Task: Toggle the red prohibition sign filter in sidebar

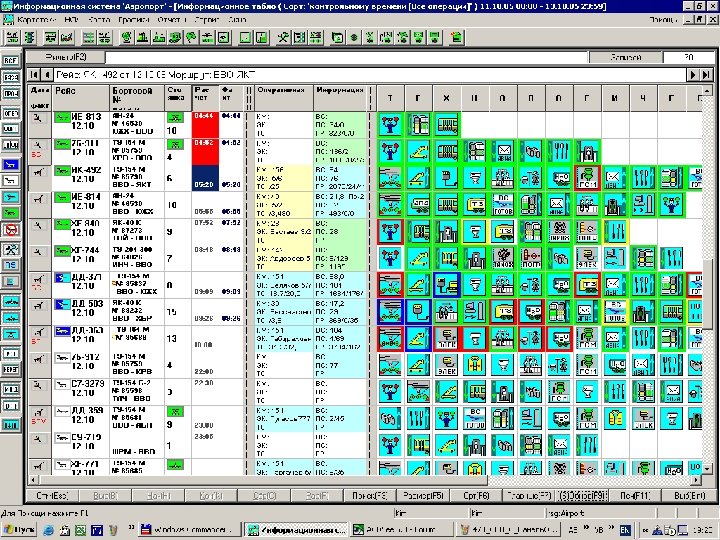Action: (x=11, y=230)
